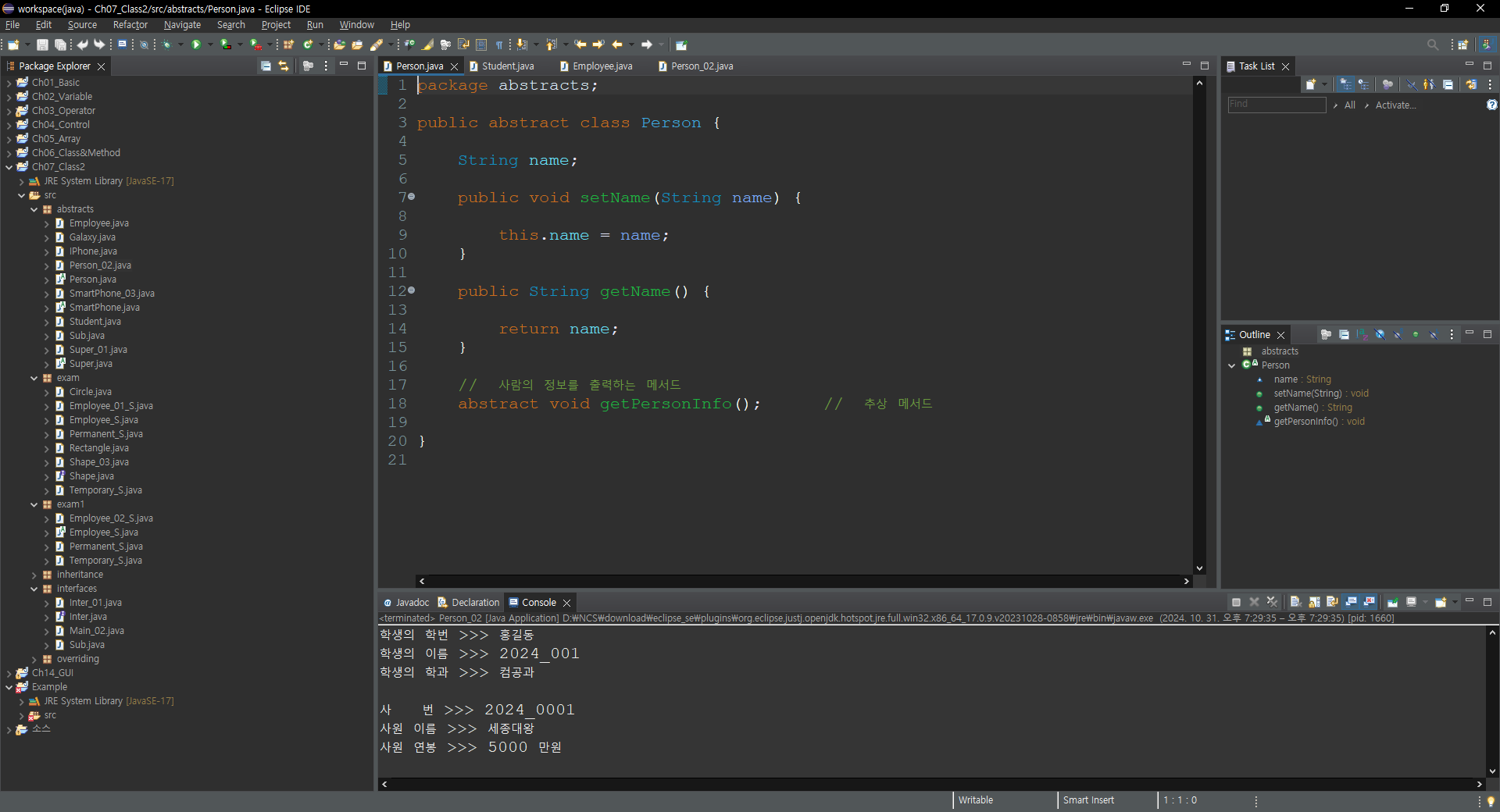This screenshot has width=1500, height=812.
Task: Click the Save toolbar icon
Action: point(43,45)
